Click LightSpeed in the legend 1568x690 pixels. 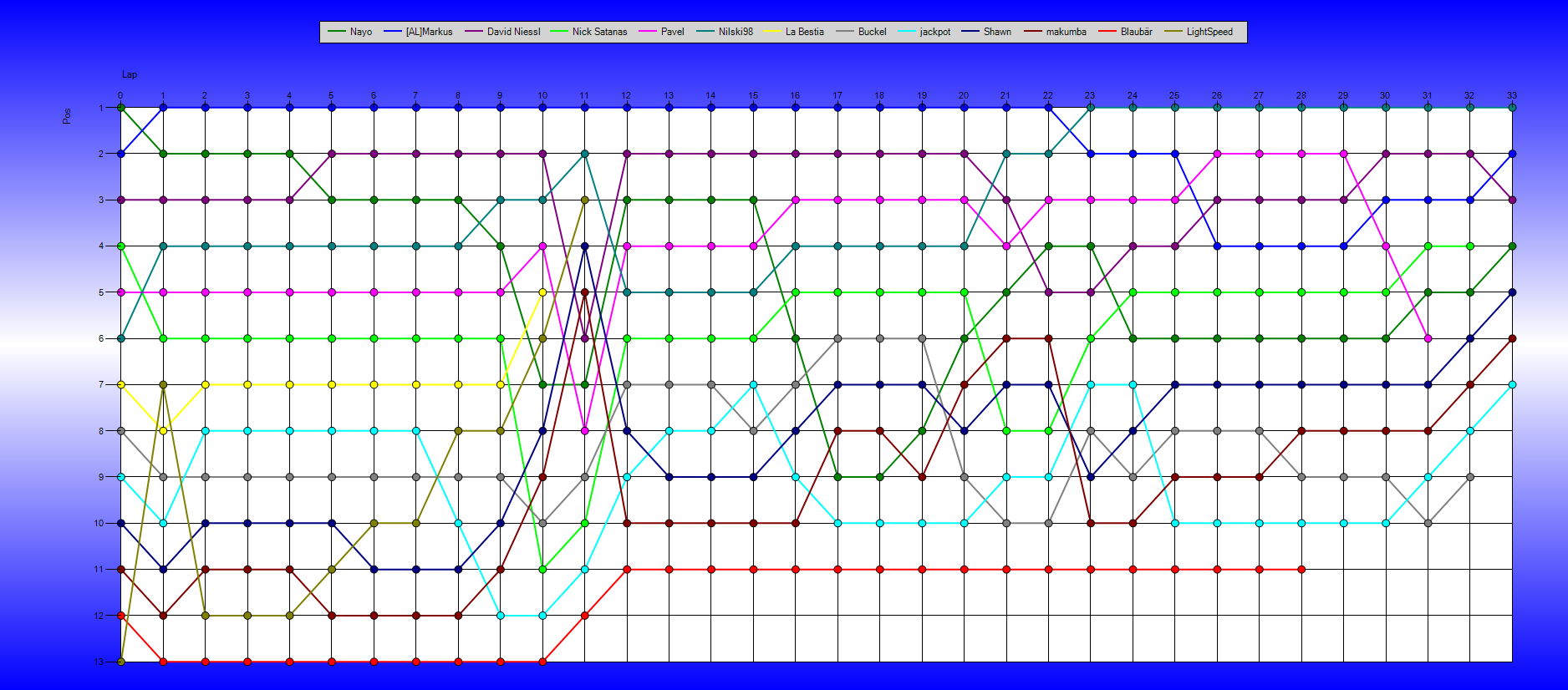point(1199,32)
